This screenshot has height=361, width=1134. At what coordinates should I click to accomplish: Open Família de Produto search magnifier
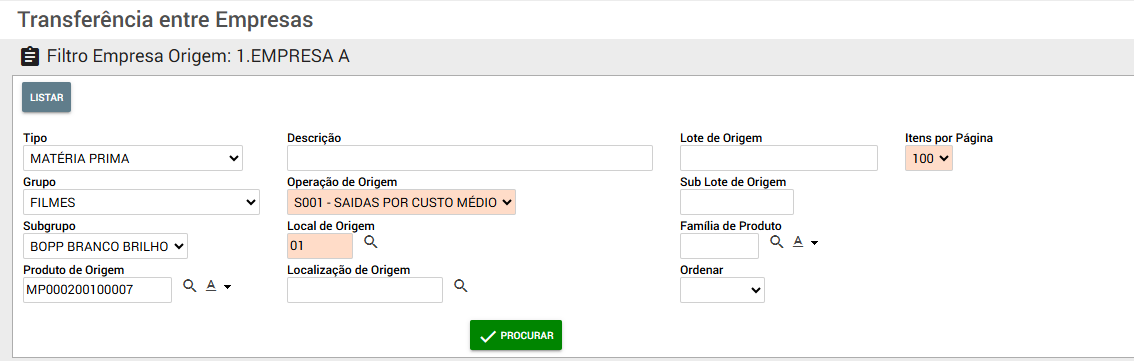(x=777, y=242)
